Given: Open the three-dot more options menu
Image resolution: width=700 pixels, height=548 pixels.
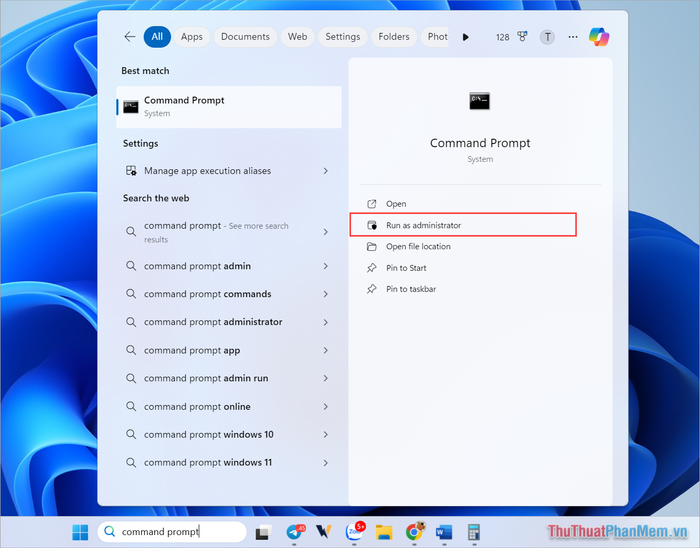Looking at the screenshot, I should pyautogui.click(x=573, y=37).
